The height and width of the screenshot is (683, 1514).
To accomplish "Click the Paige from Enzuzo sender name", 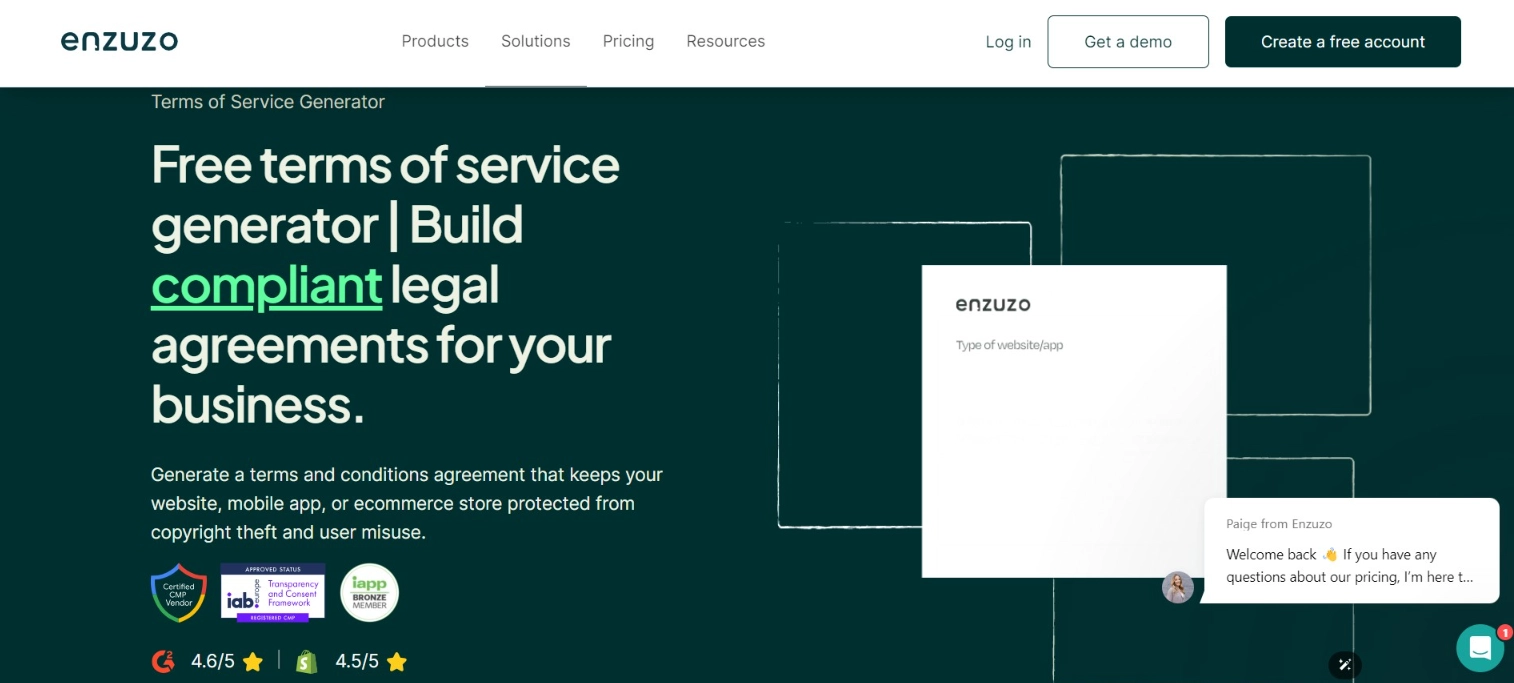I will coord(1279,524).
